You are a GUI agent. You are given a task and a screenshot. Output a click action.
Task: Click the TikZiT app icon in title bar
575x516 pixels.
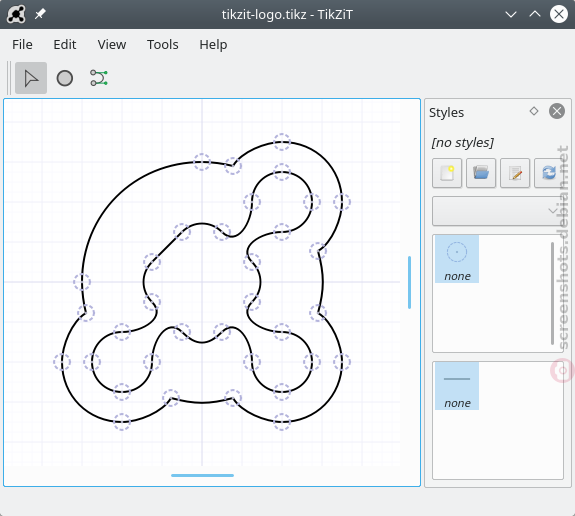tap(16, 14)
